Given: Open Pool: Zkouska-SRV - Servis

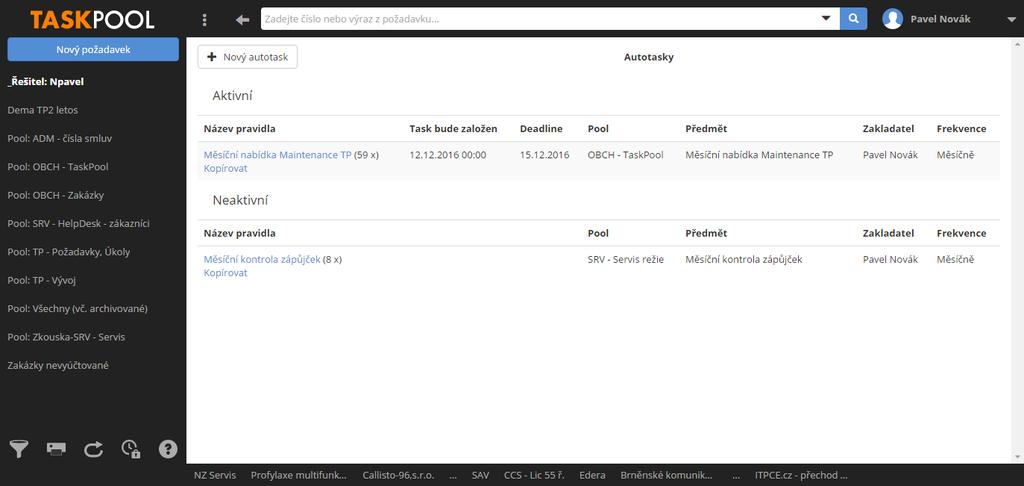Looking at the screenshot, I should pyautogui.click(x=66, y=337).
